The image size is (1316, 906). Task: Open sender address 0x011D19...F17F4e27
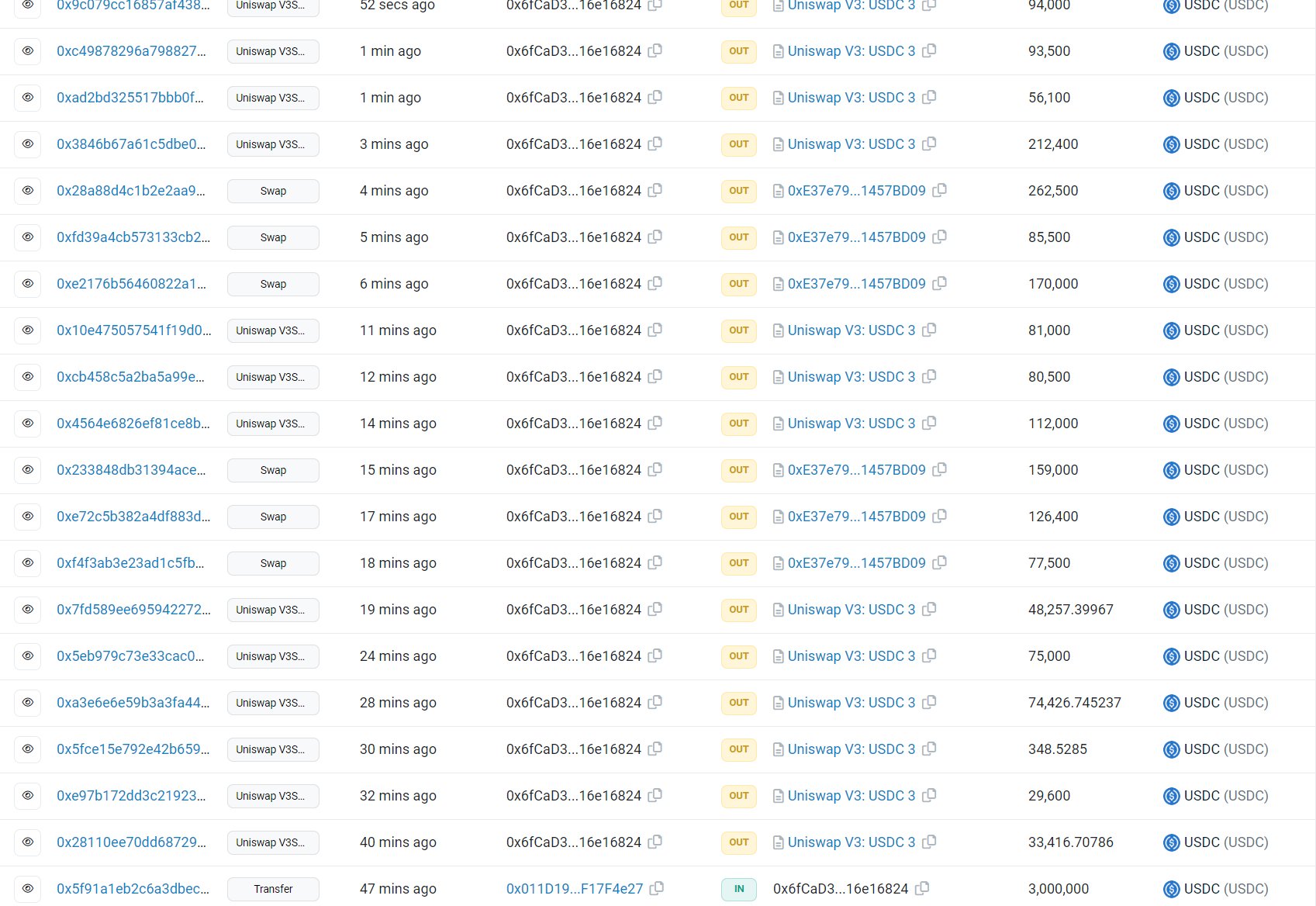pyautogui.click(x=575, y=889)
